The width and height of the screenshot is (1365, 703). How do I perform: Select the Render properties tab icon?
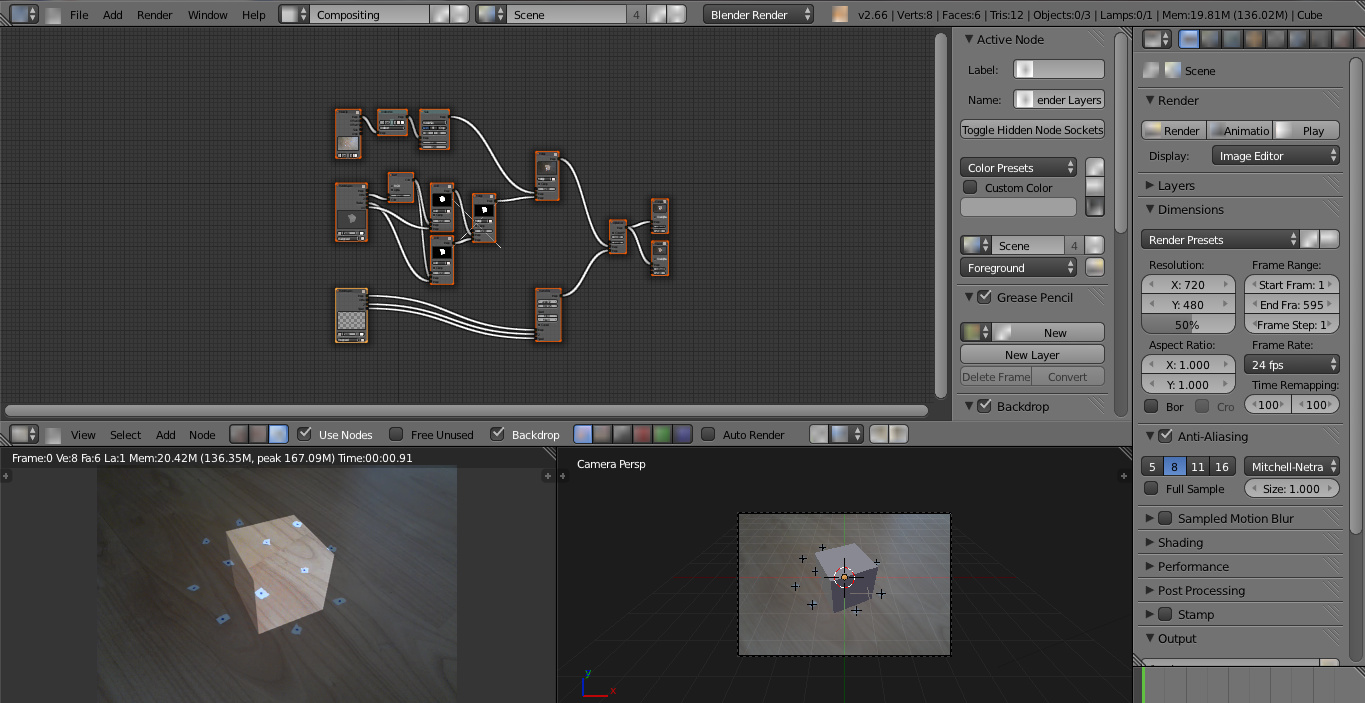[1189, 39]
